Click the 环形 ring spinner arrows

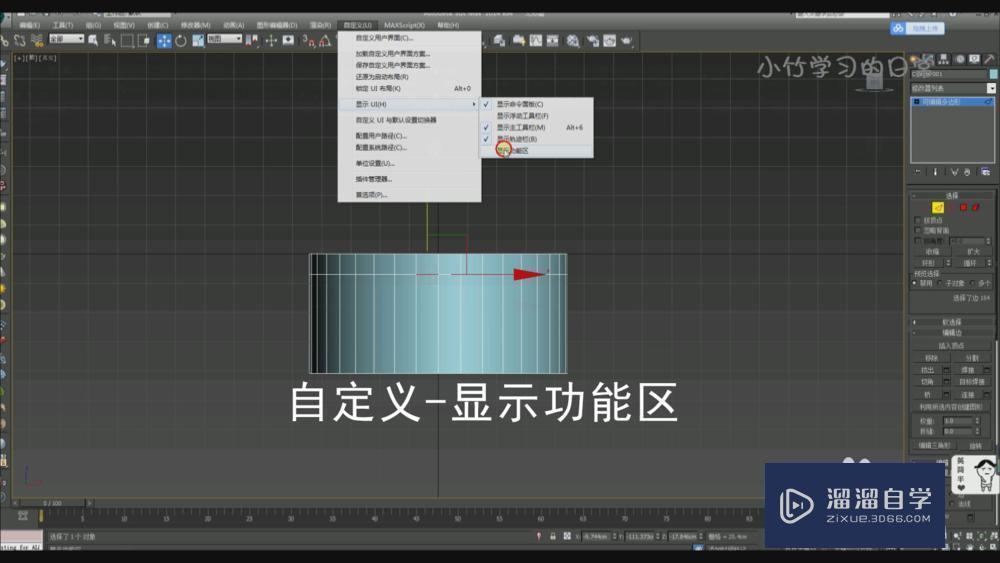(x=948, y=263)
